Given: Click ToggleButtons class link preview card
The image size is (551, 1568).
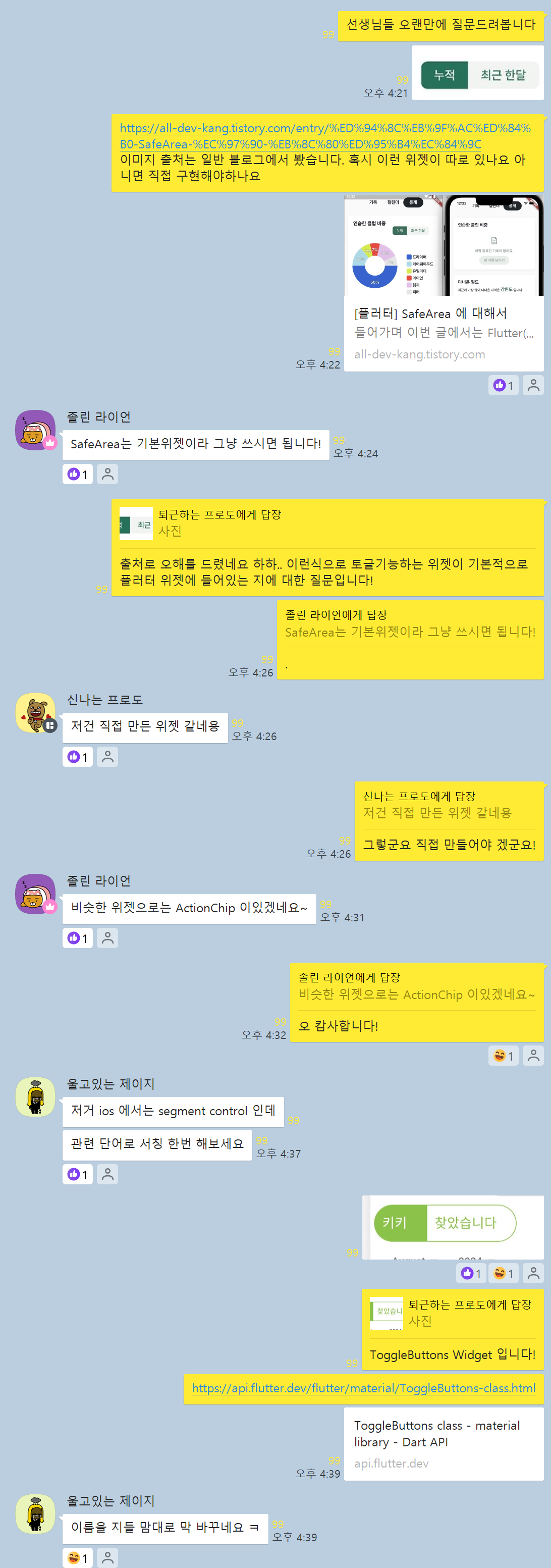Looking at the screenshot, I should point(444,1444).
